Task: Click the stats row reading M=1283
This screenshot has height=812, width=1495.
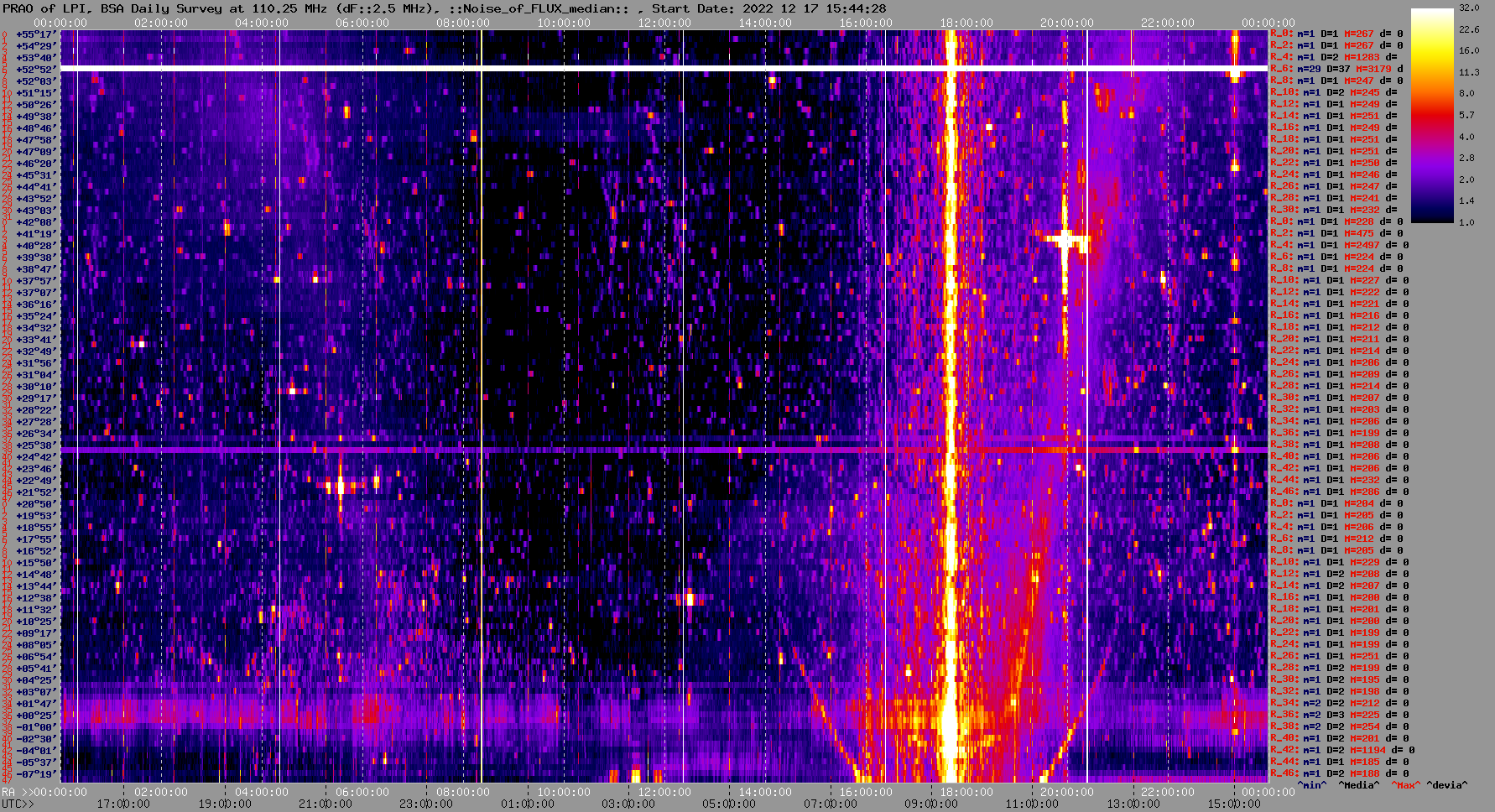Action: (1334, 57)
